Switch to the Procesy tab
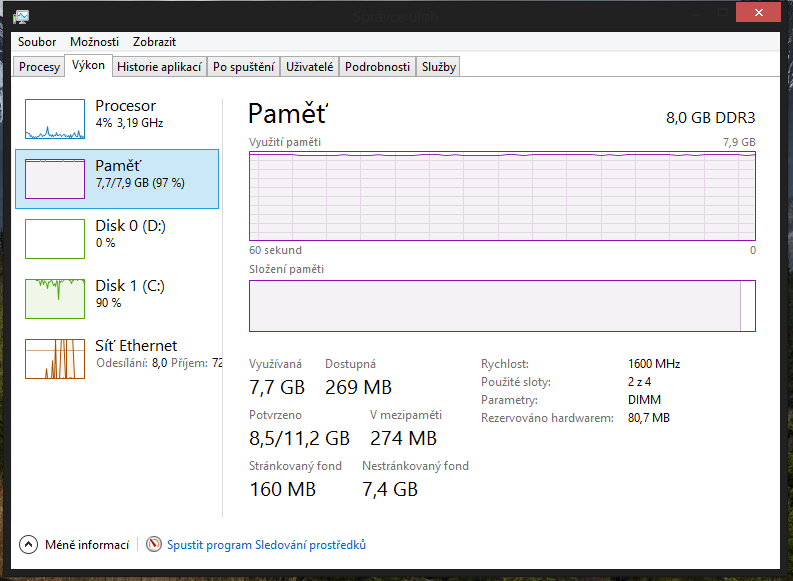793x581 pixels. click(40, 67)
